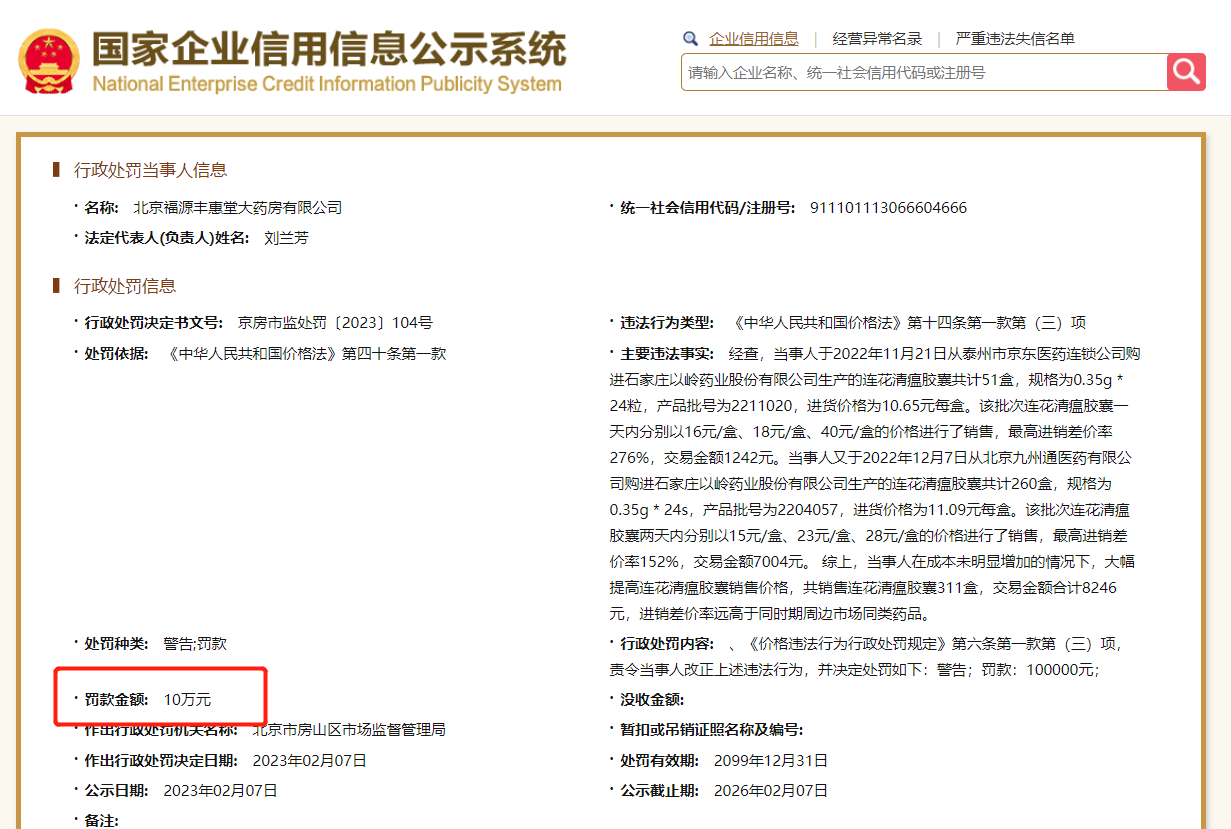1231x829 pixels.
Task: Click the English title National Enterprise Credit Information
Action: [326, 84]
